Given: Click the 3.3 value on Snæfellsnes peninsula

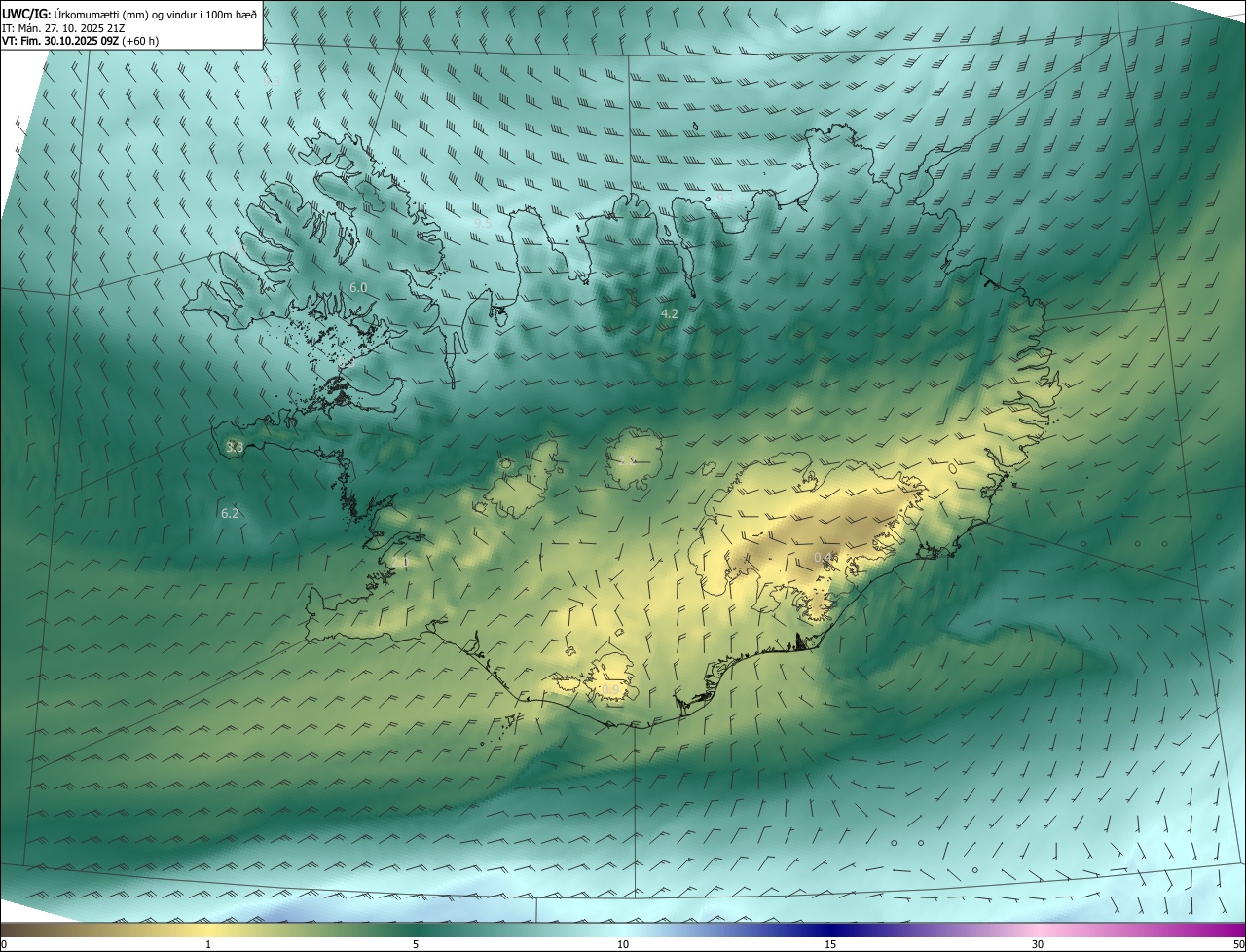Looking at the screenshot, I should 234,447.
